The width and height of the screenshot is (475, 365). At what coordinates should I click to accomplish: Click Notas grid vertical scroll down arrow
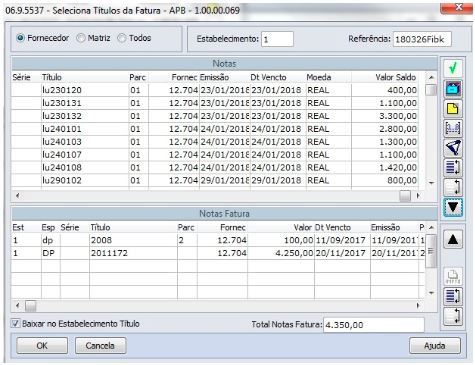point(431,183)
